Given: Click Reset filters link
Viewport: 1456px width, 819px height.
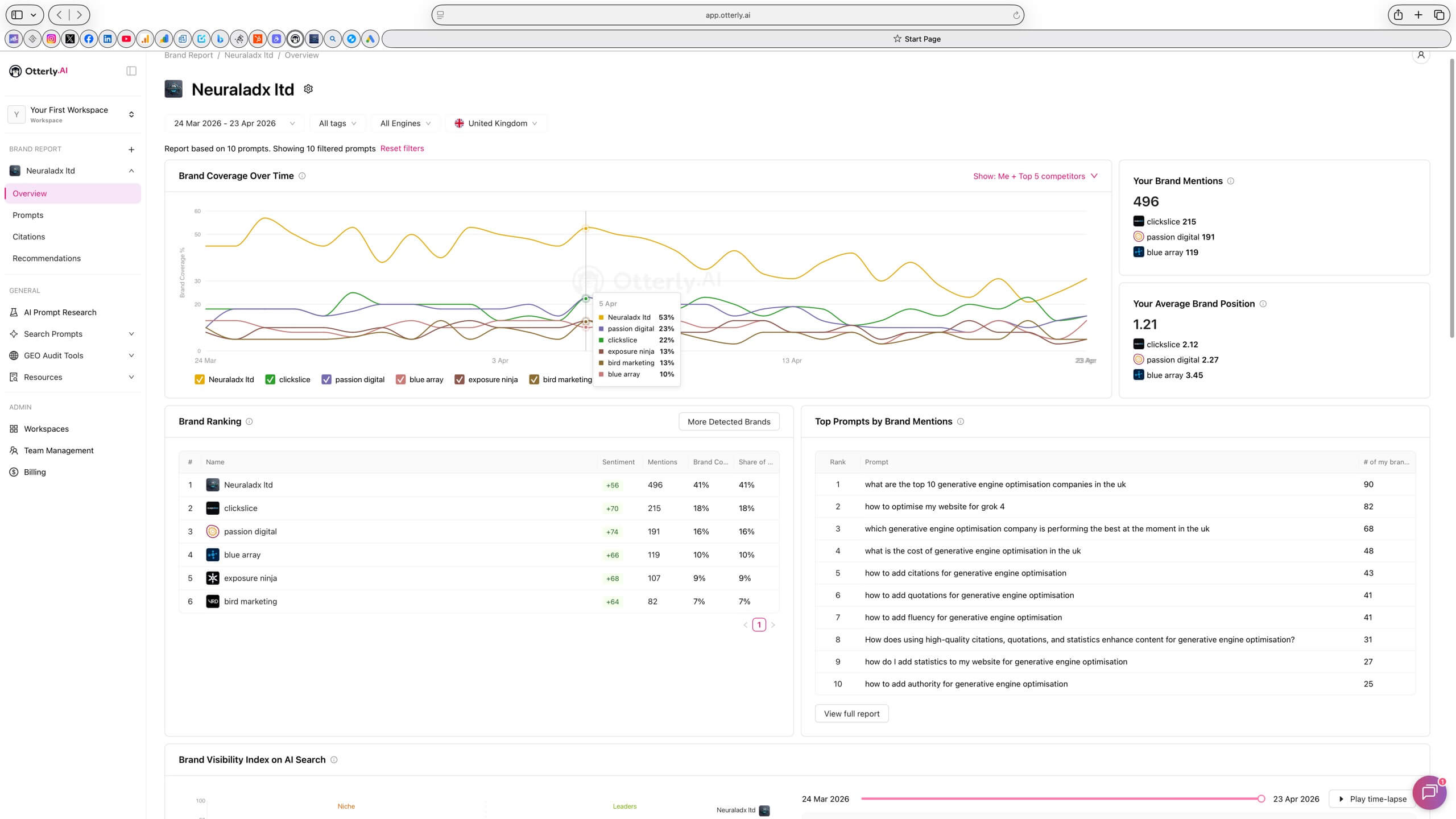Looking at the screenshot, I should coord(402,148).
